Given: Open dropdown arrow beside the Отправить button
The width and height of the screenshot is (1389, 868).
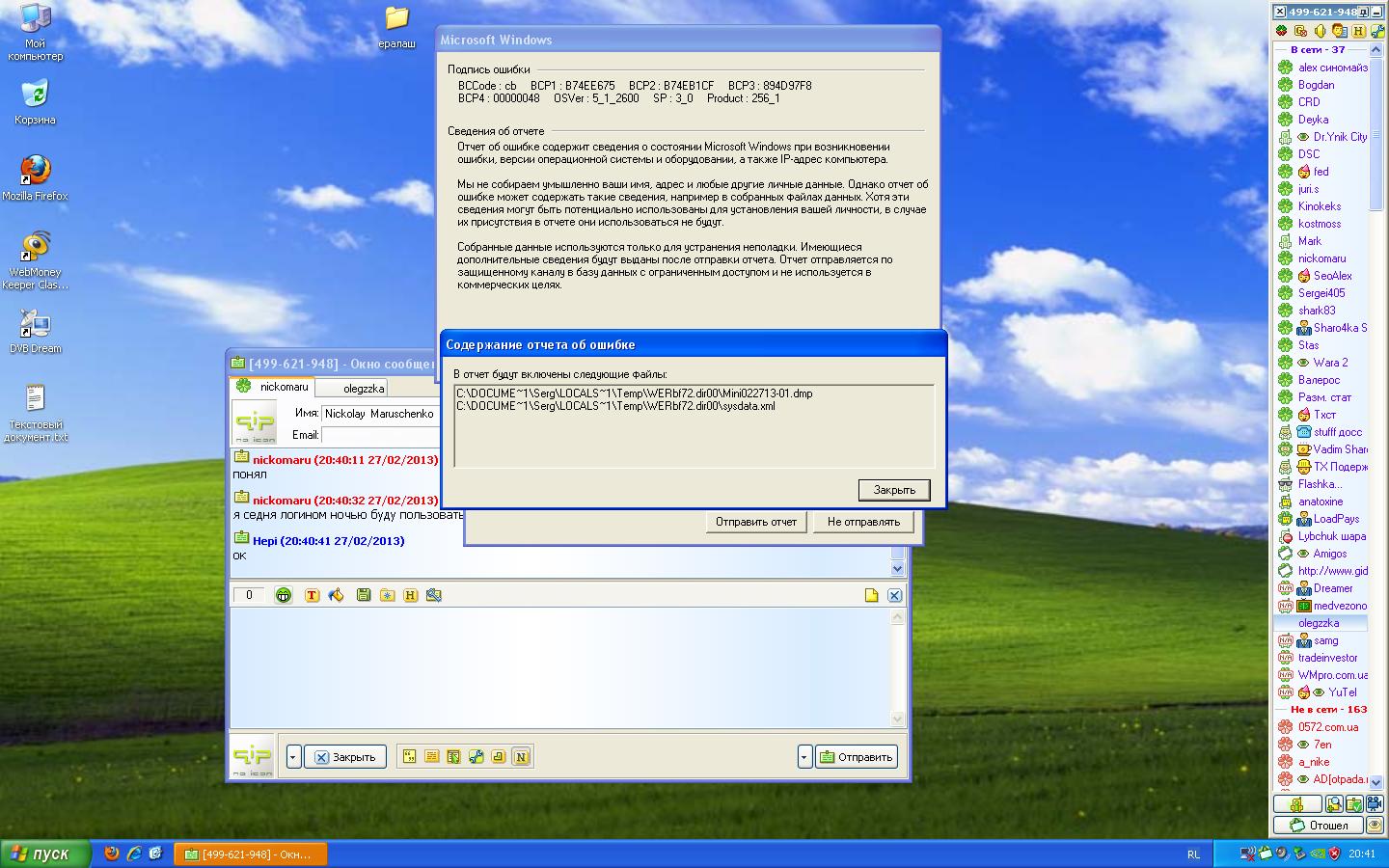Looking at the screenshot, I should [x=804, y=757].
